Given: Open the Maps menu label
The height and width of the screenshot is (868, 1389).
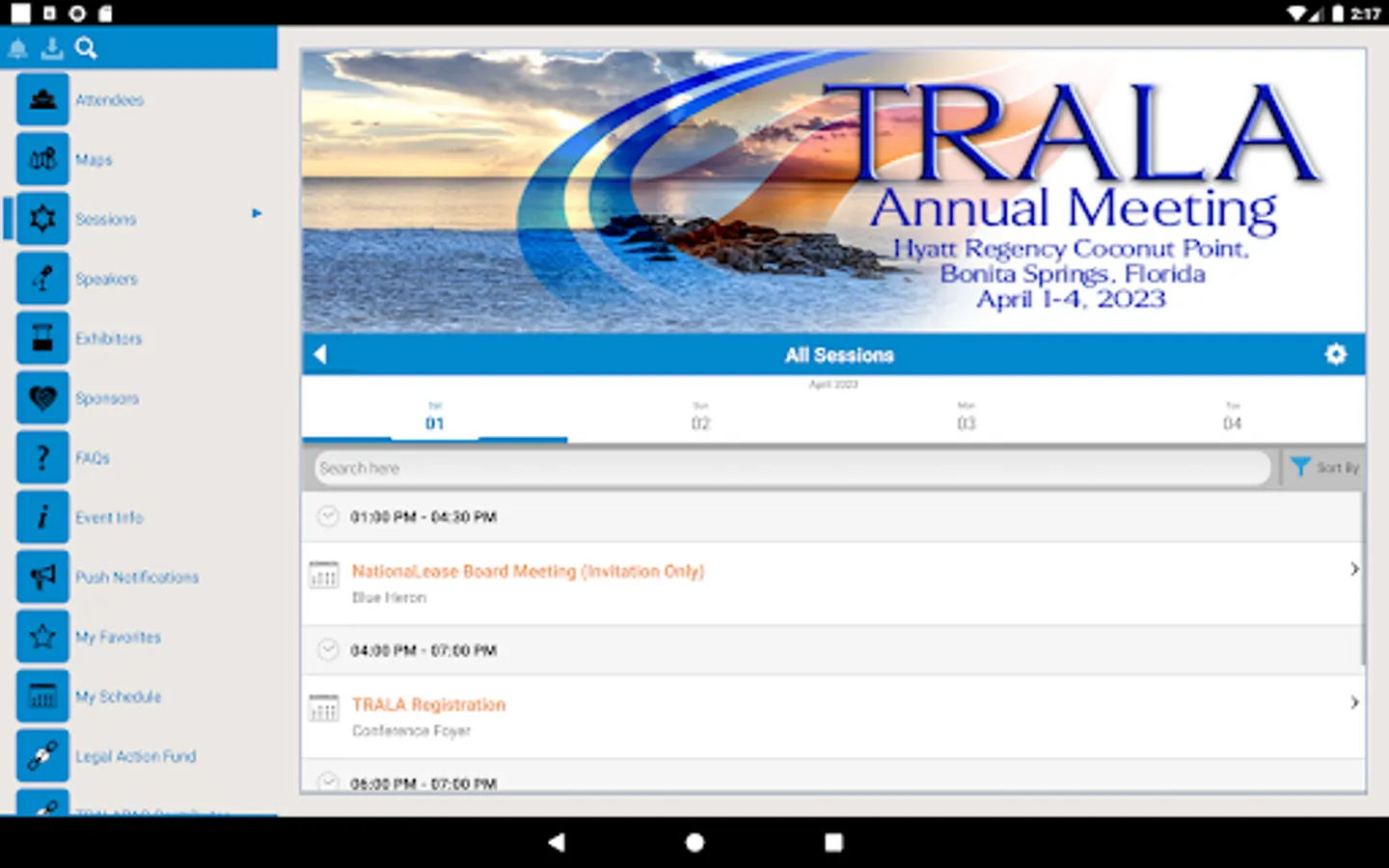Looking at the screenshot, I should click(94, 159).
